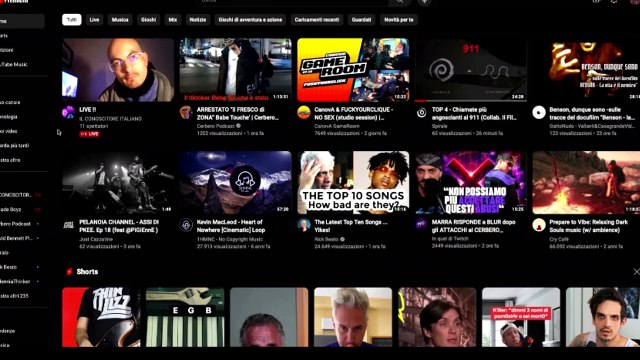Select the Notizie filter chip

[x=198, y=20]
